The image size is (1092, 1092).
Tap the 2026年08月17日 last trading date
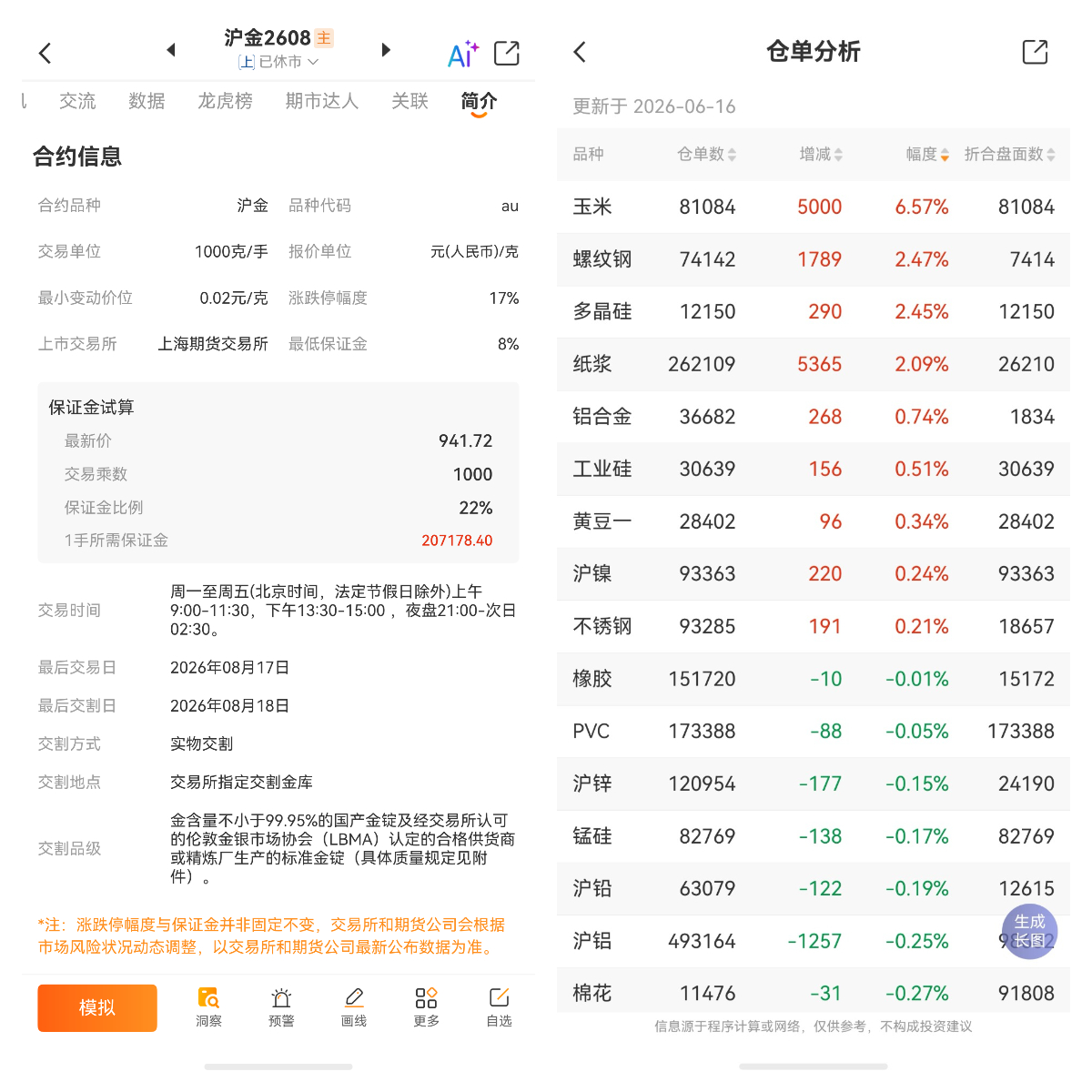click(229, 668)
